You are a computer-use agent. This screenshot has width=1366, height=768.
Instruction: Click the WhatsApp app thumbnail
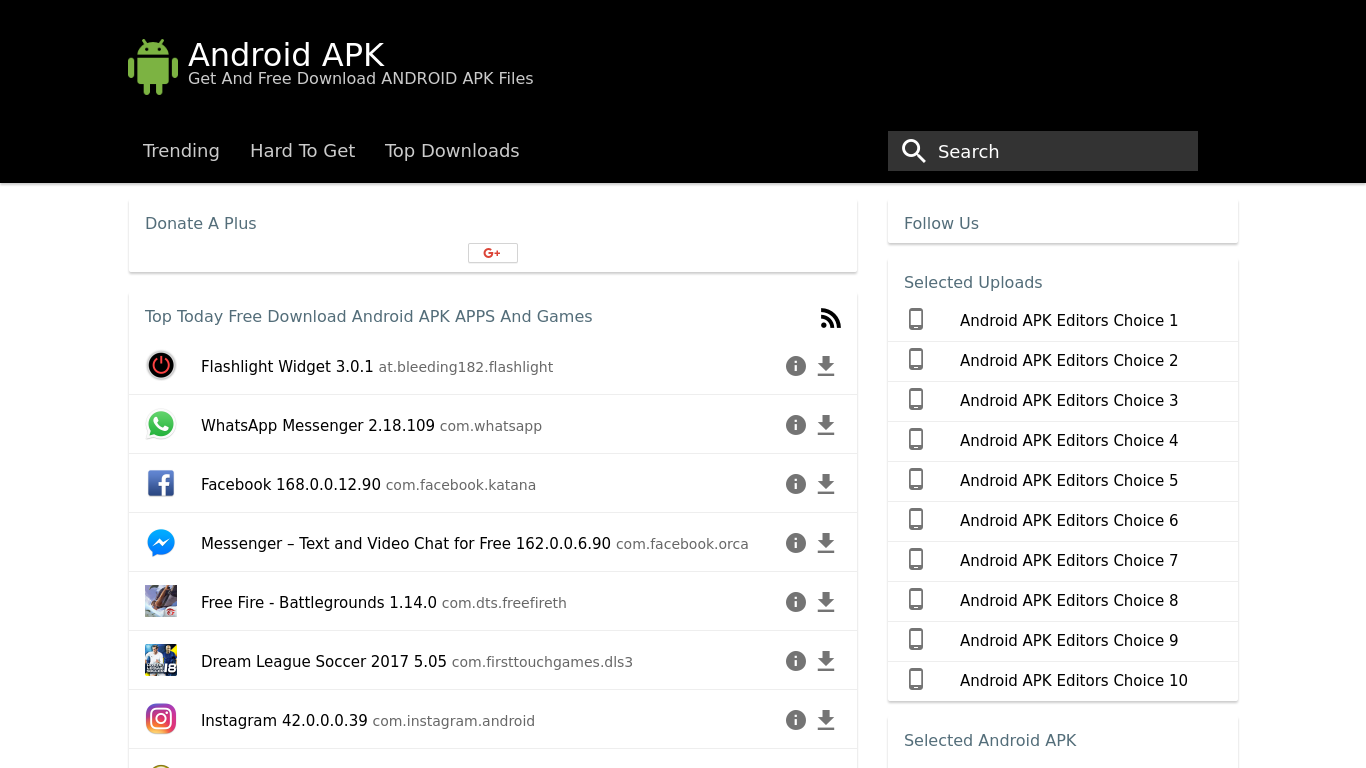pos(161,425)
